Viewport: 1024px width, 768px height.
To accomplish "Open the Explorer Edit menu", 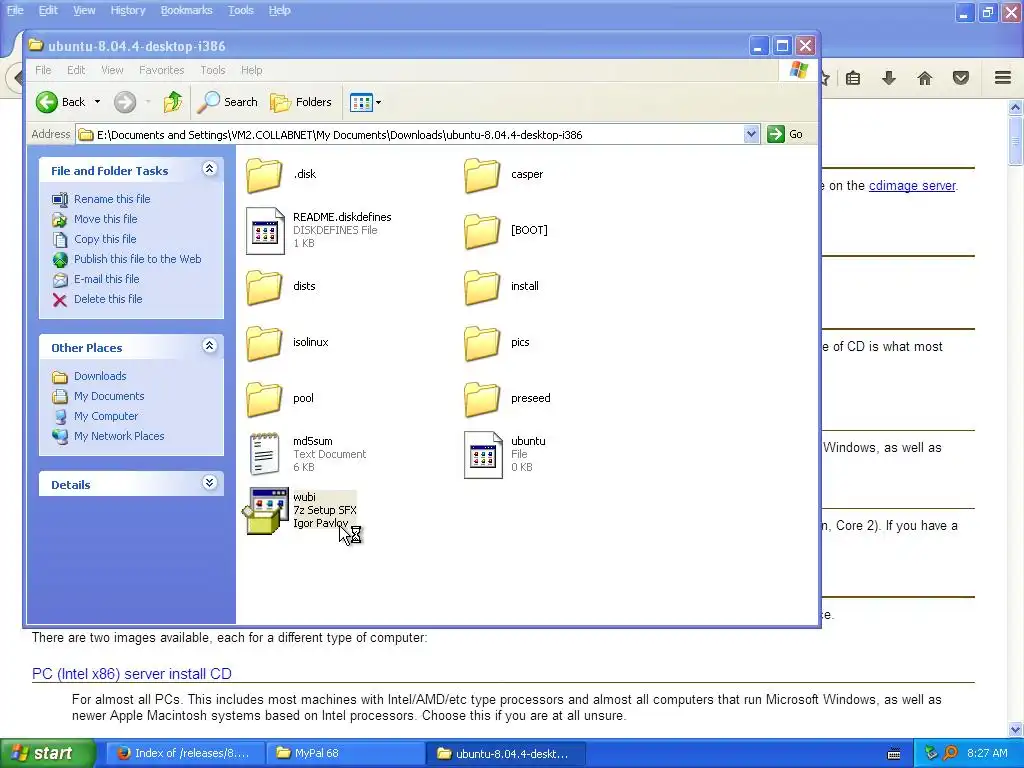I will tap(76, 70).
